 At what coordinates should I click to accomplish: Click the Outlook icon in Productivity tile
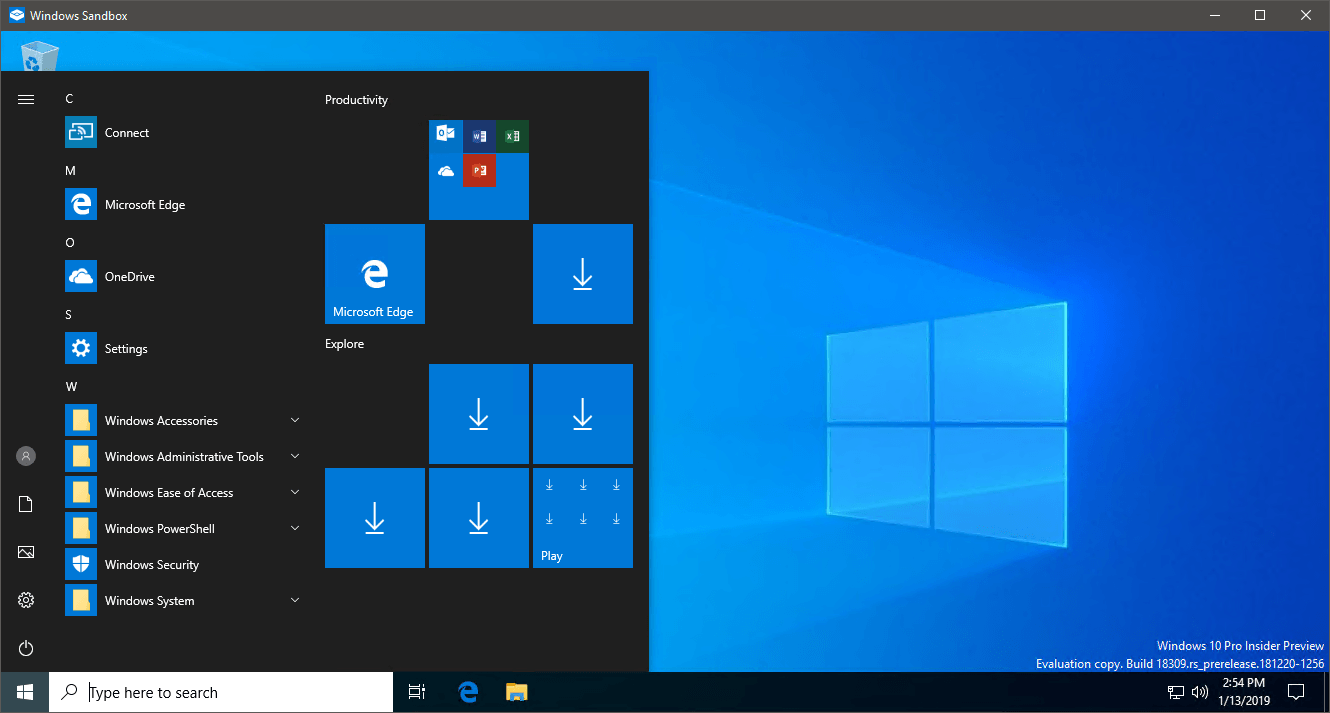point(446,136)
